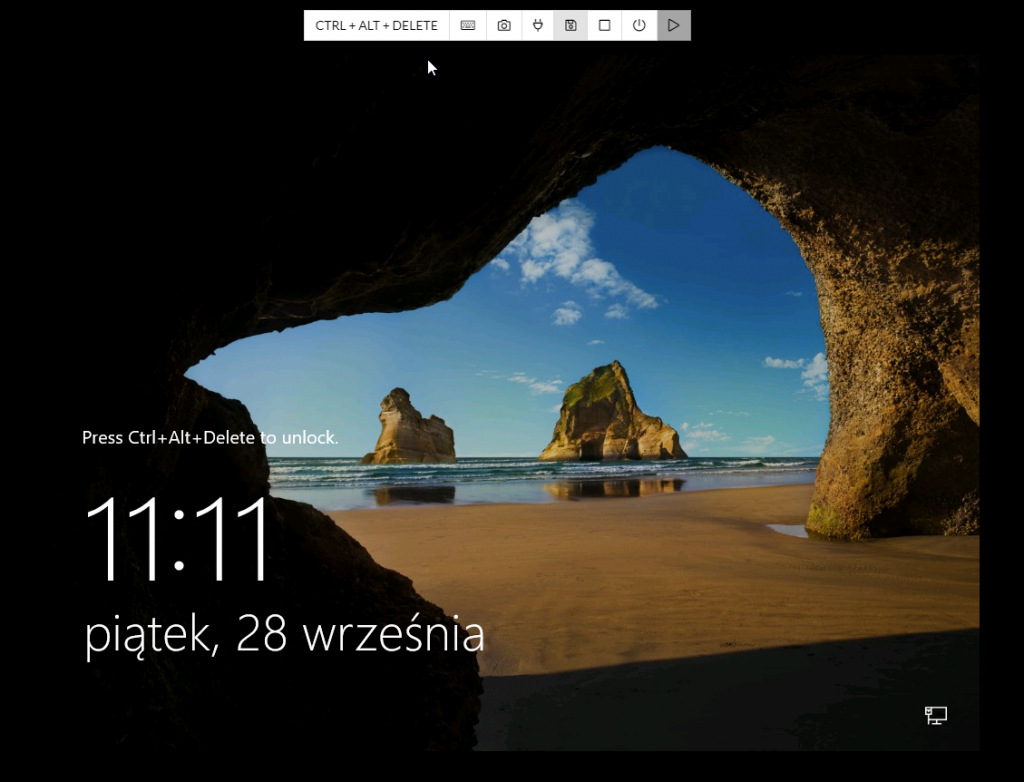
Task: Click the 11:11 lock screen clock
Action: 177,540
